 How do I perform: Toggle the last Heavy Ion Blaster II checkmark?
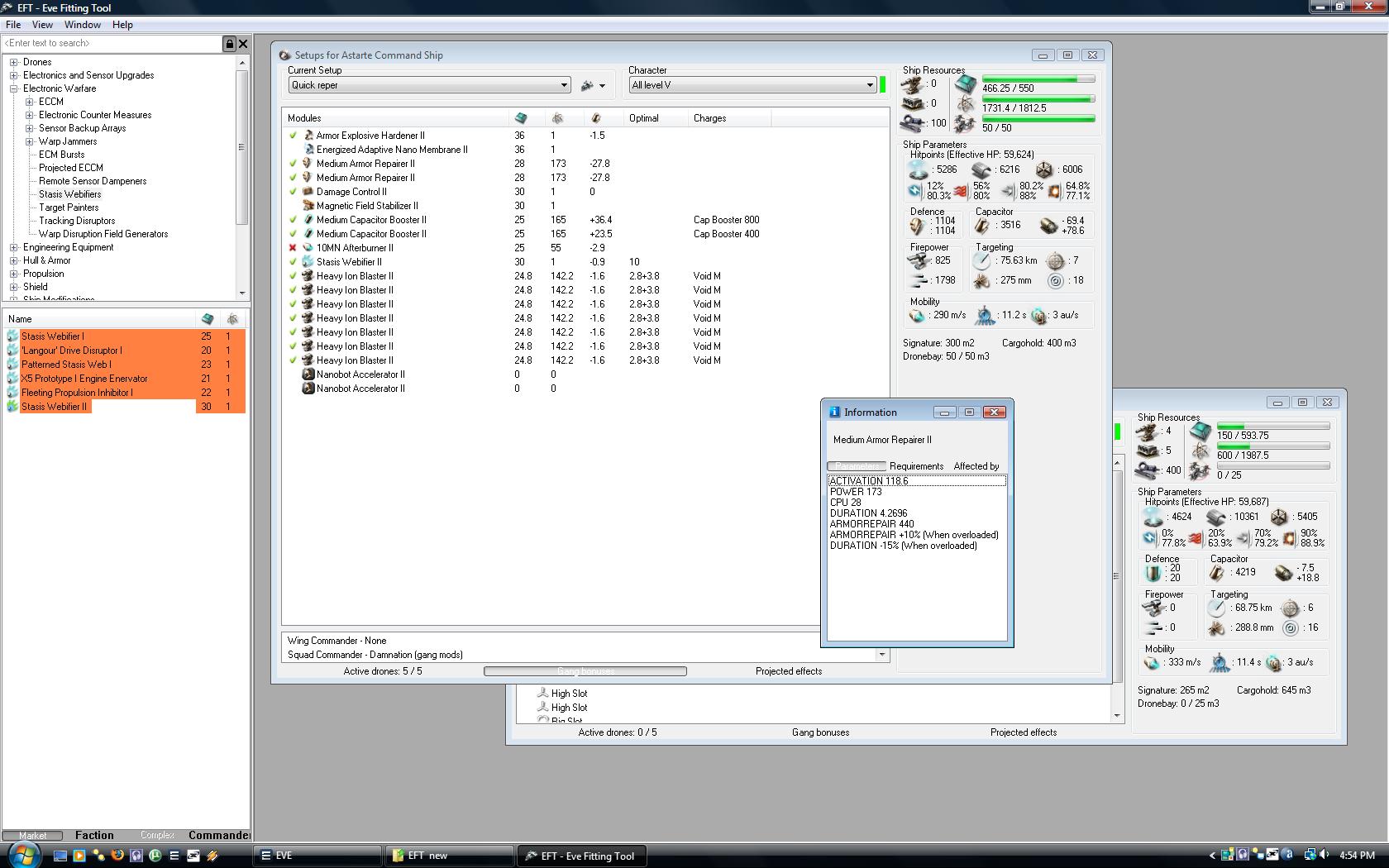pos(293,360)
